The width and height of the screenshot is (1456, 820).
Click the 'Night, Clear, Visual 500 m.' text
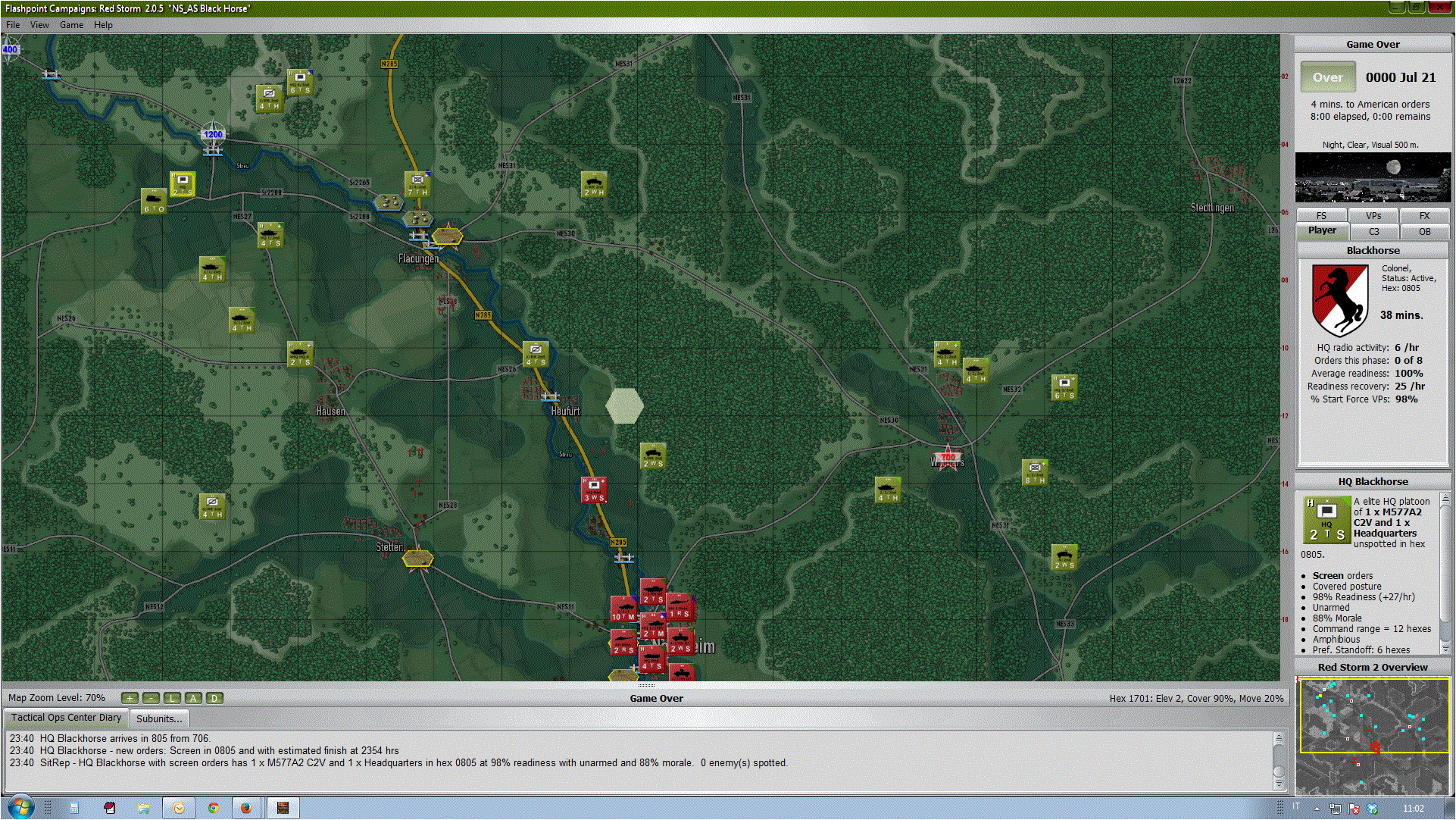[x=1370, y=145]
